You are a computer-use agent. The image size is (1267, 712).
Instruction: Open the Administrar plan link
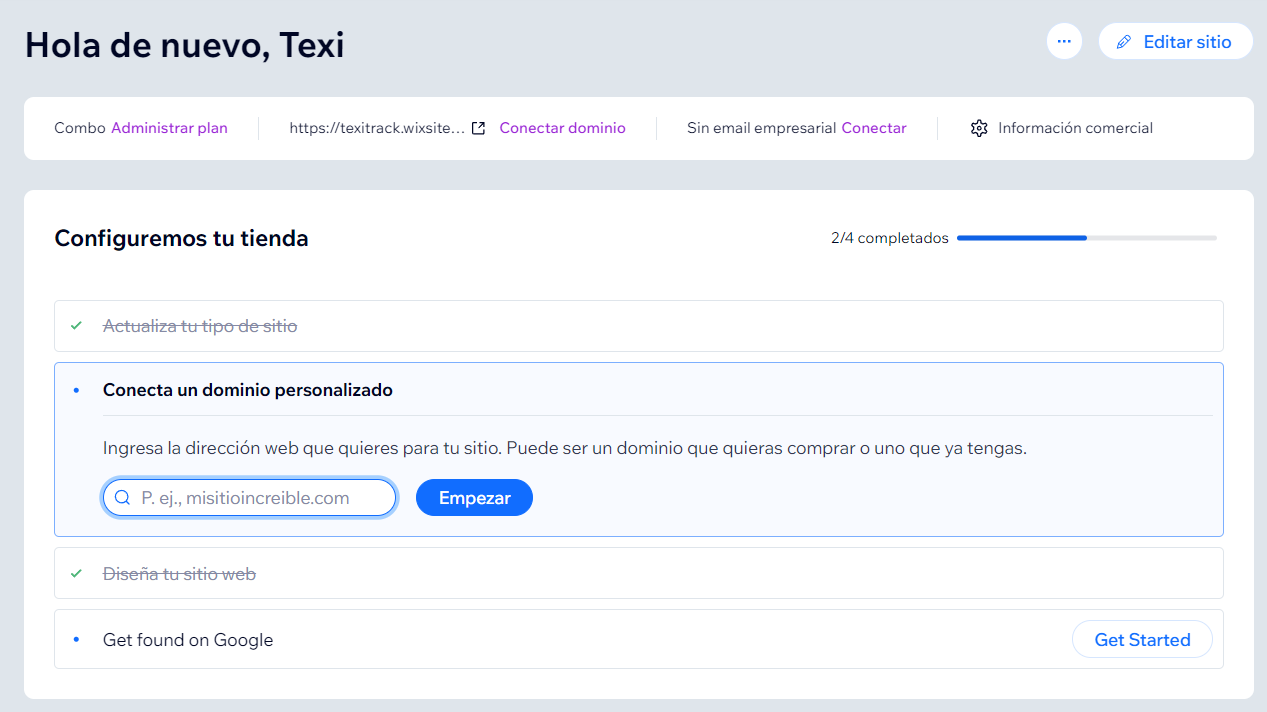point(169,128)
